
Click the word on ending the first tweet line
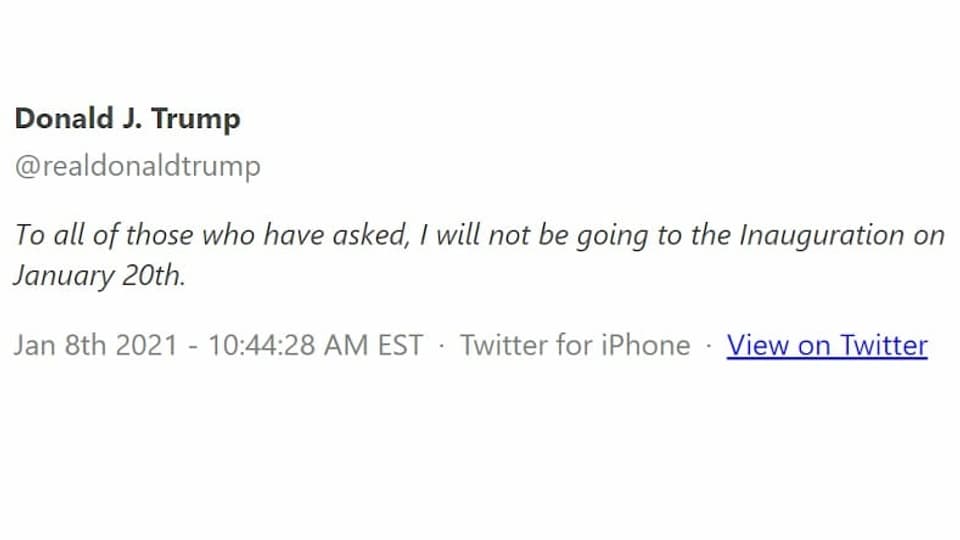coord(929,236)
